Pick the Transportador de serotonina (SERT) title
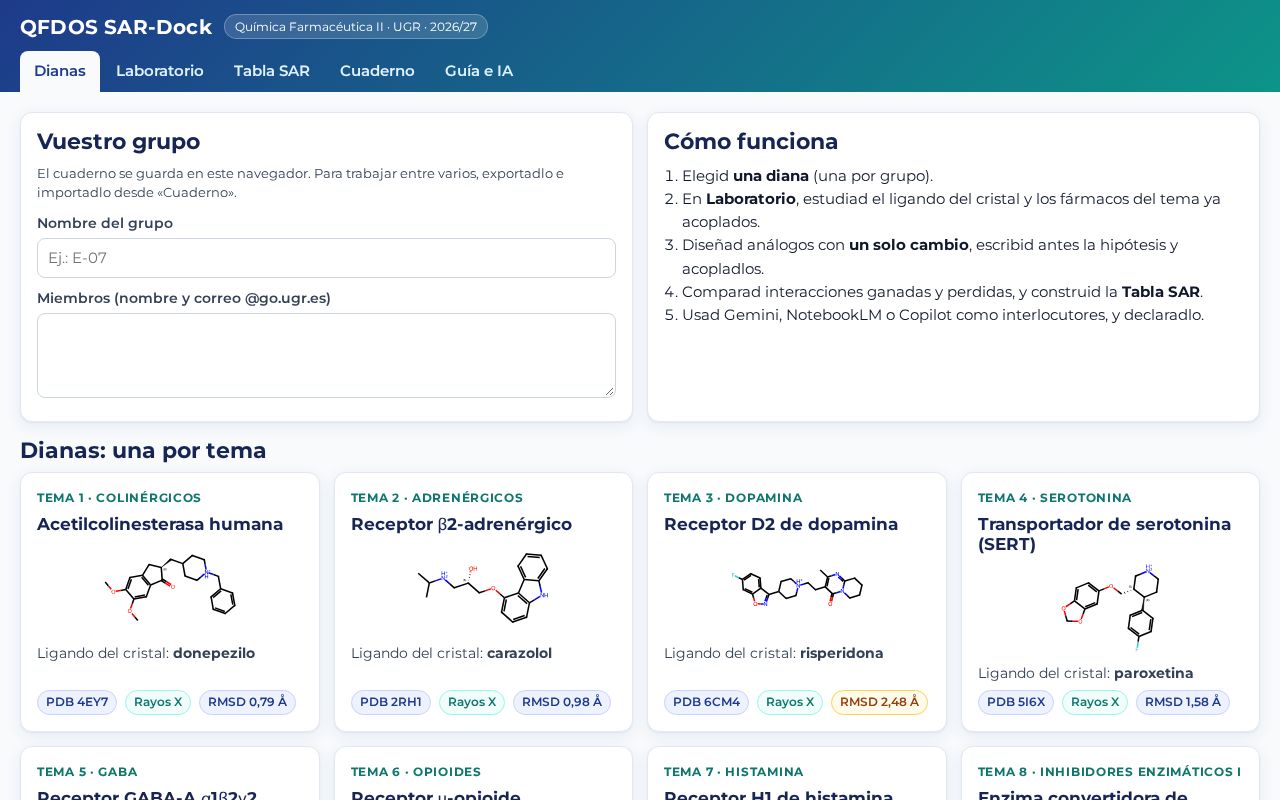Image resolution: width=1280 pixels, height=800 pixels. click(x=1104, y=534)
